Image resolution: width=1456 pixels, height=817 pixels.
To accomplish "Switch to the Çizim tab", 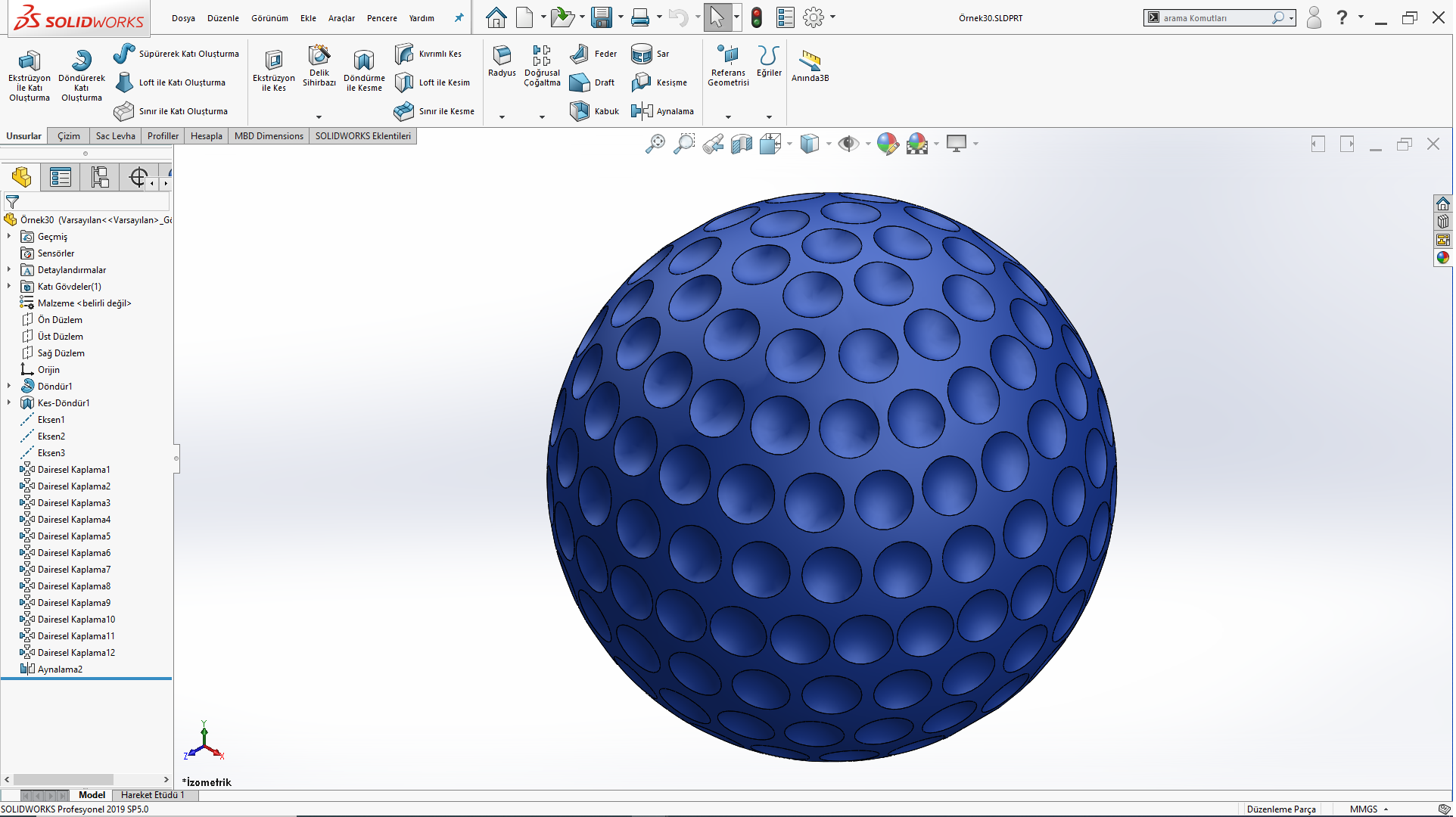I will pos(68,136).
